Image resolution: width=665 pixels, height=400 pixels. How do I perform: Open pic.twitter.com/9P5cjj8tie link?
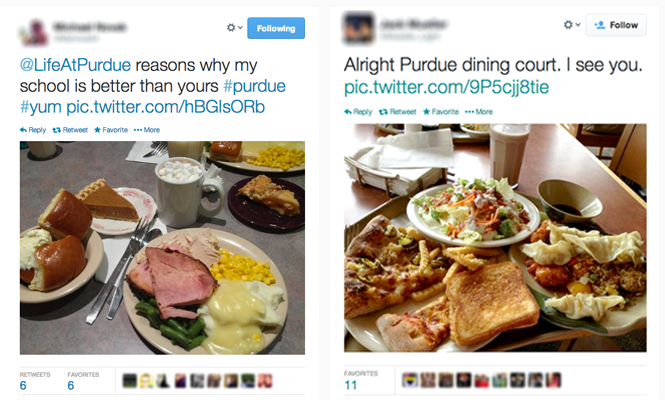(447, 87)
